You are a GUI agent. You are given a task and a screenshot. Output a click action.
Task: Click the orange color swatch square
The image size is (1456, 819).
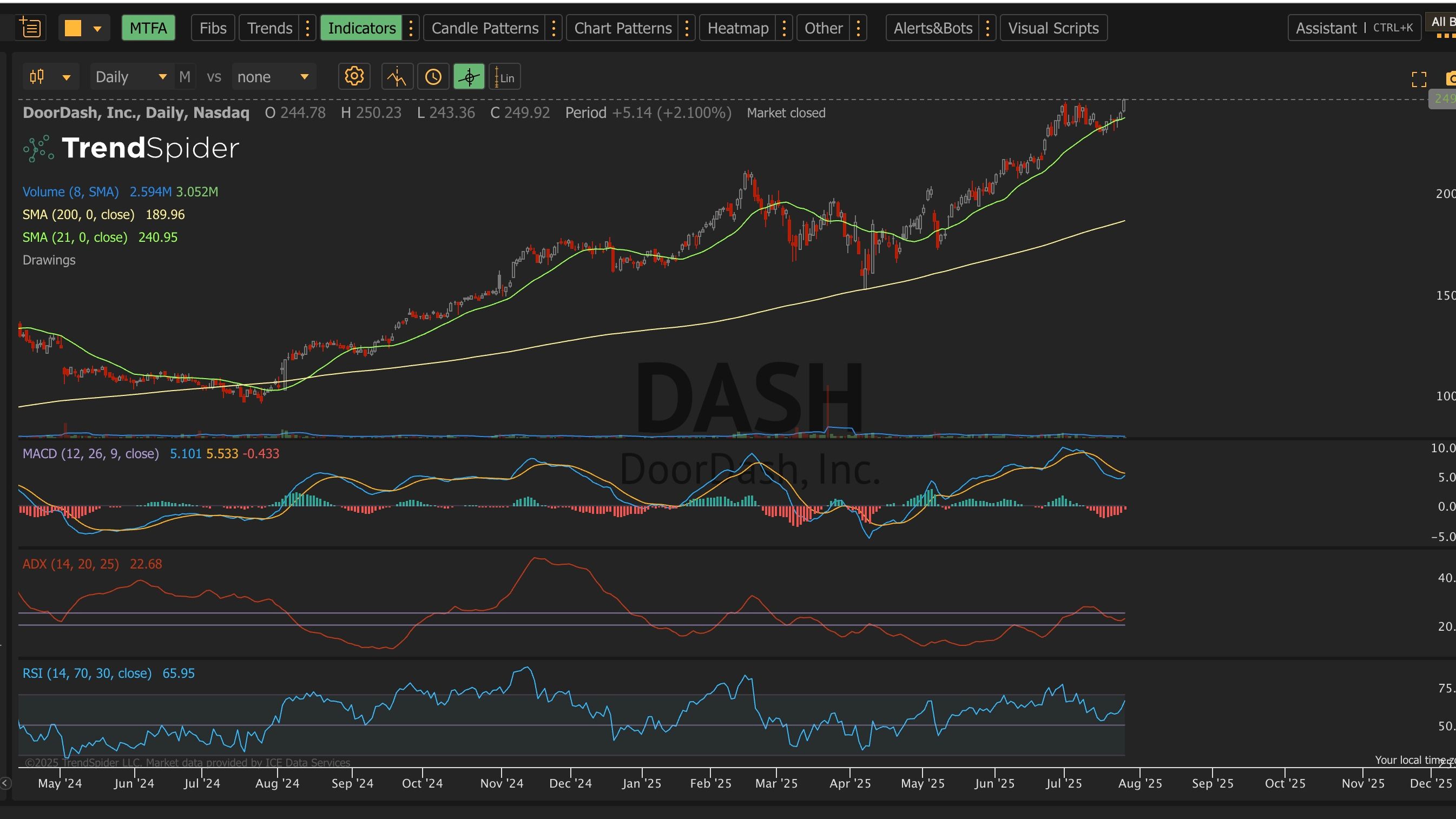(x=74, y=28)
